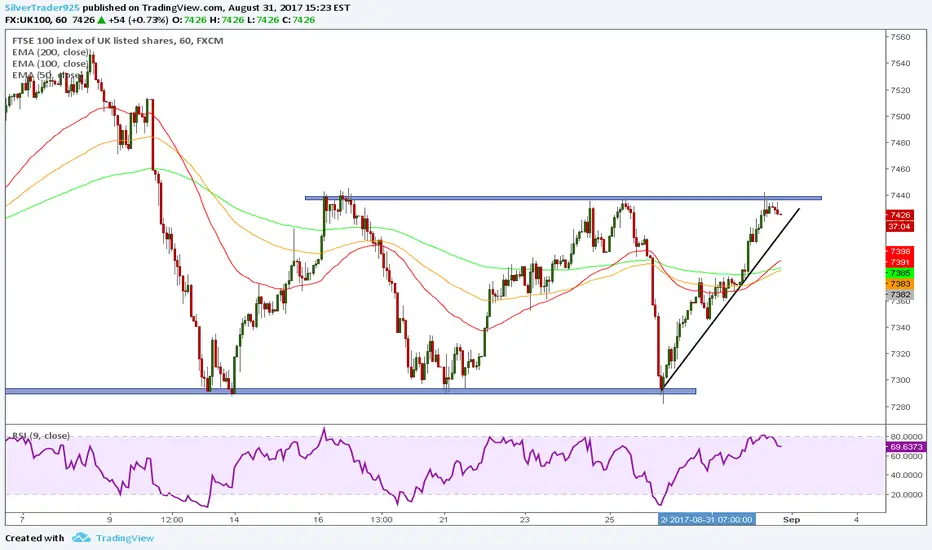Click the red 7426 current price tag
This screenshot has width=932, height=550.
(900, 215)
